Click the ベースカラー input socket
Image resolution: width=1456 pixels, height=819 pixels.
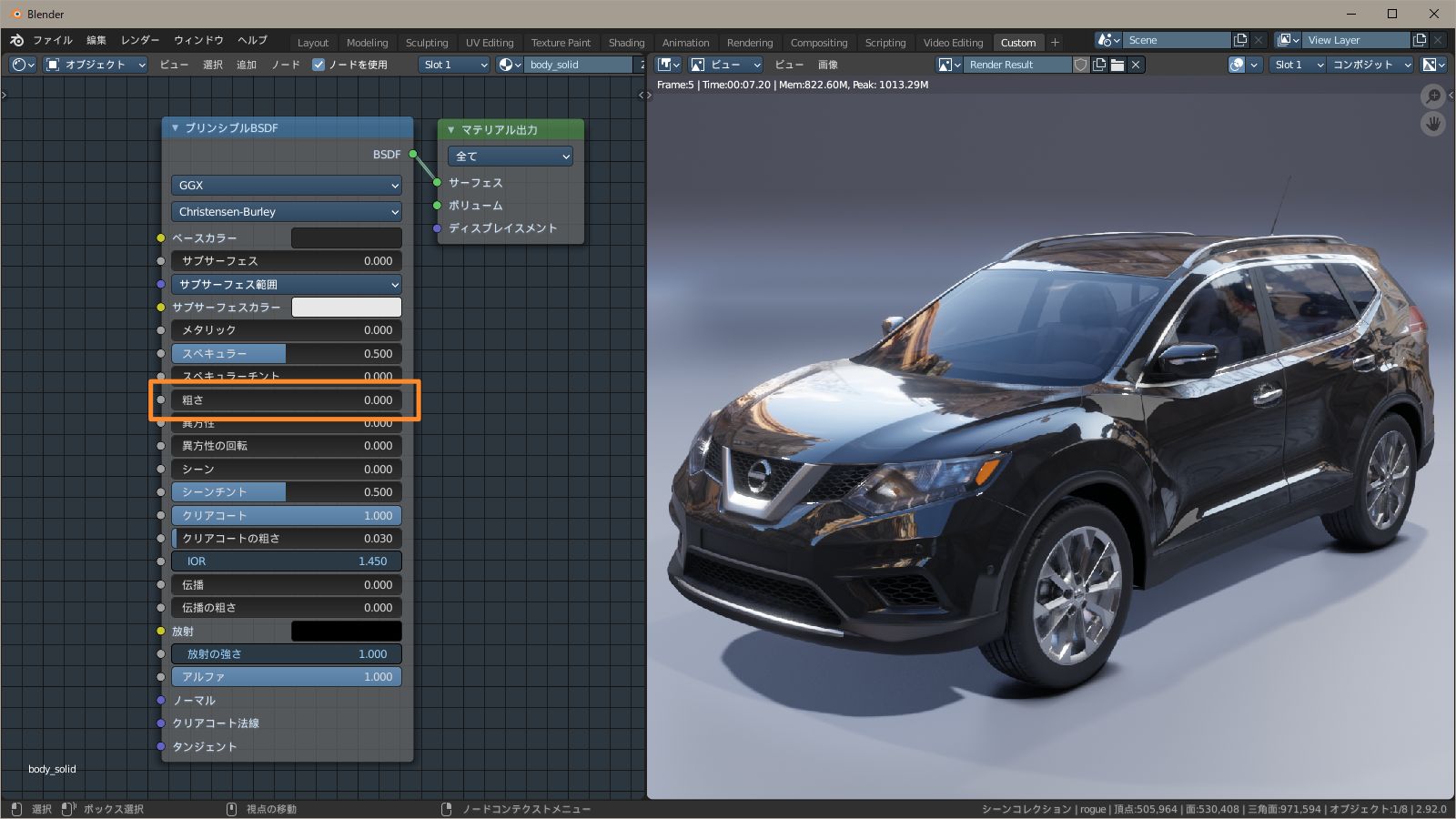tap(161, 238)
